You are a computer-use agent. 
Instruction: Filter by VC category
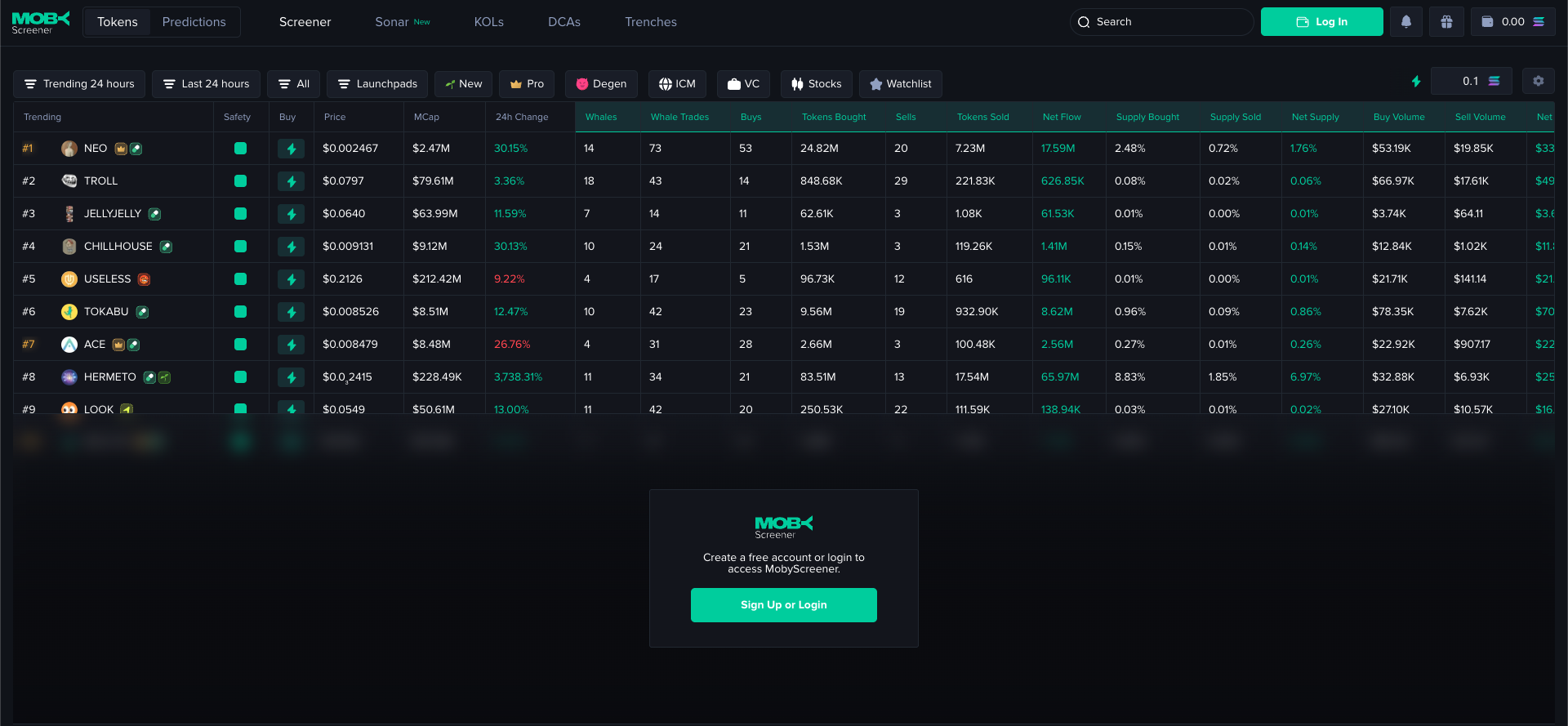click(x=744, y=84)
